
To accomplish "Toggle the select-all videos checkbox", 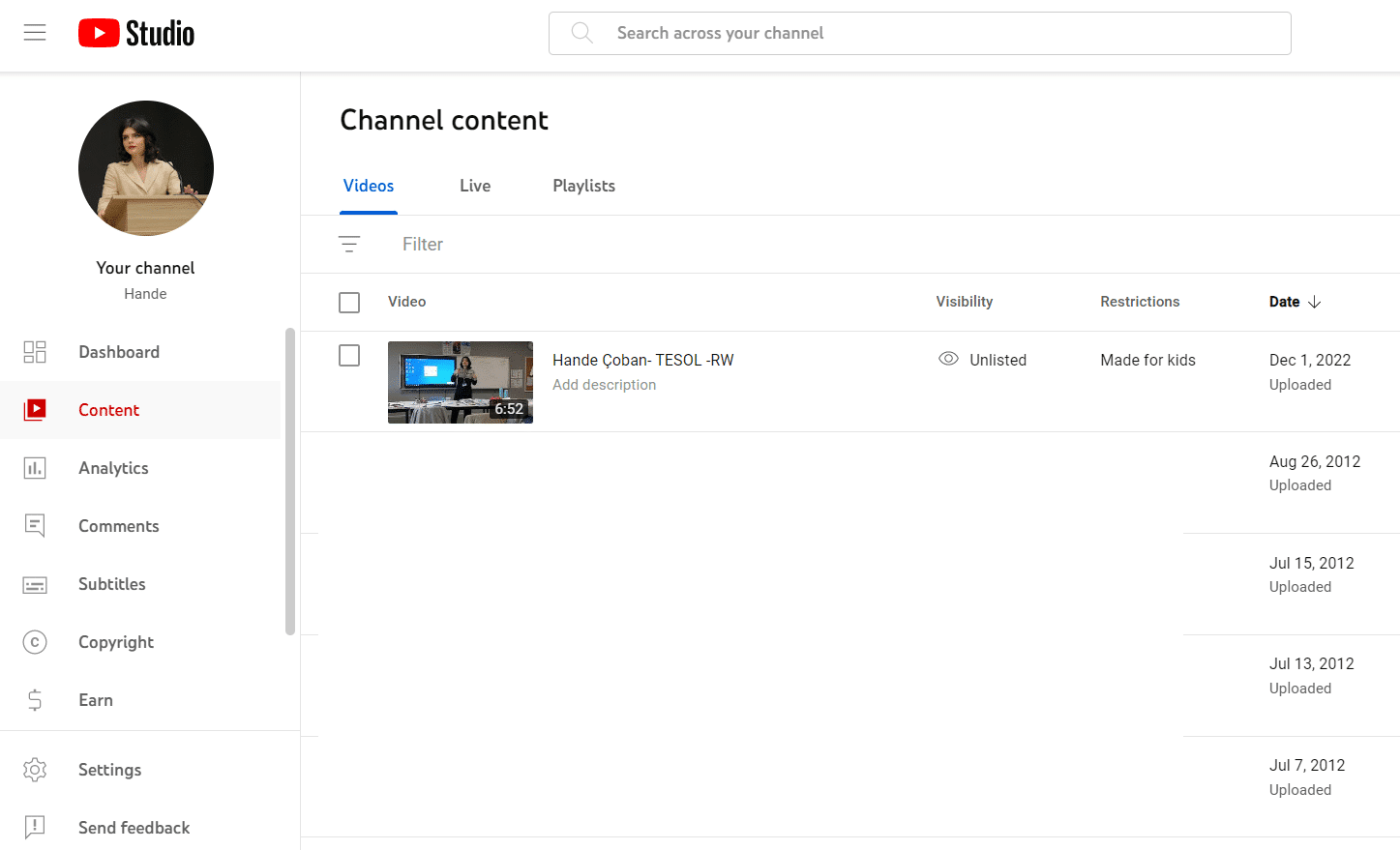I will [x=349, y=303].
